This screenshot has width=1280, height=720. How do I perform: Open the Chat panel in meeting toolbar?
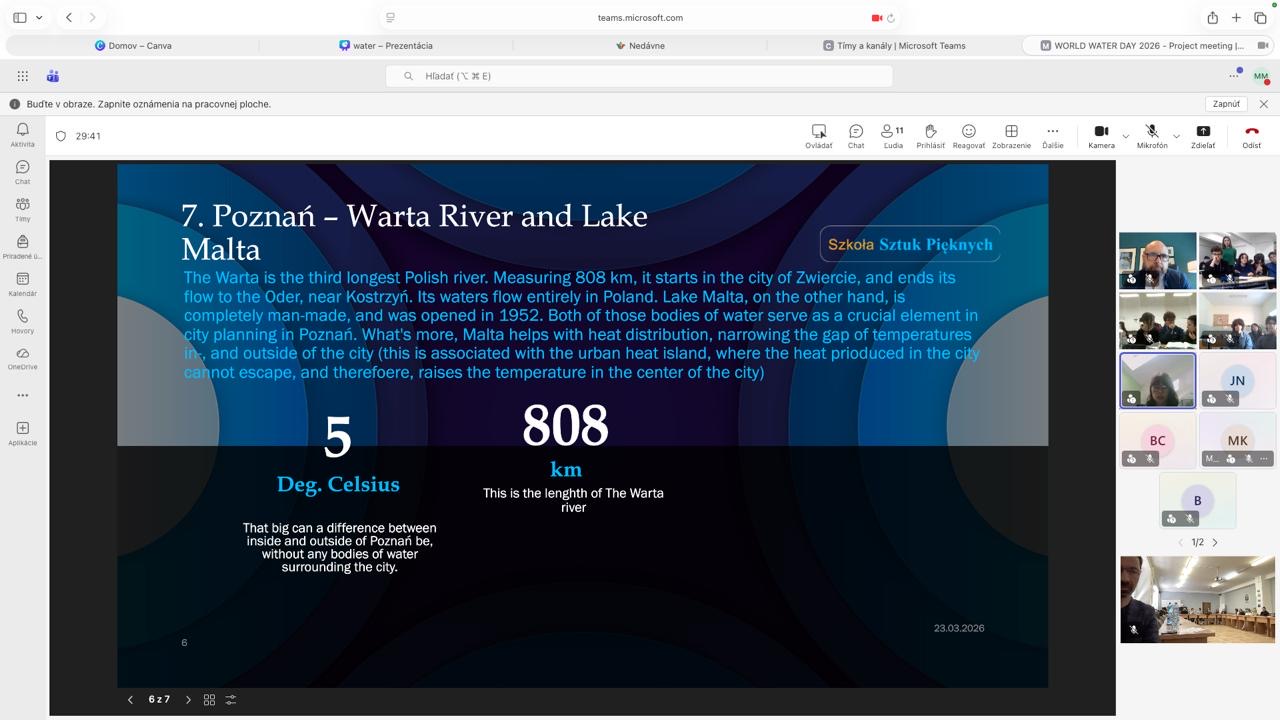click(856, 136)
